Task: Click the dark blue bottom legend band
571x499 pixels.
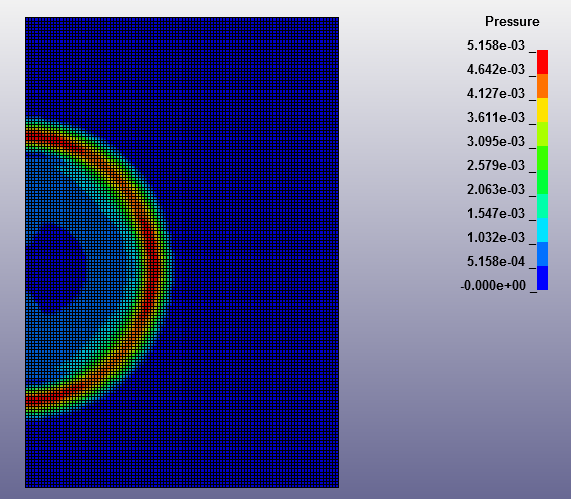Action: [x=543, y=278]
